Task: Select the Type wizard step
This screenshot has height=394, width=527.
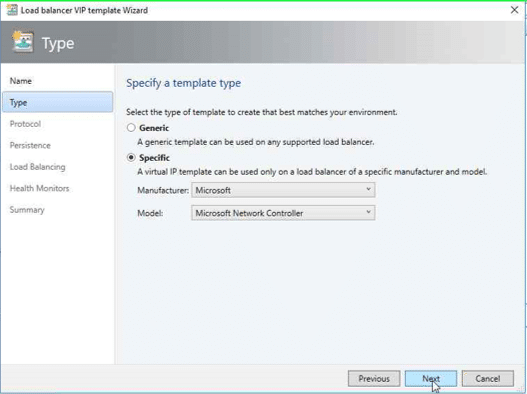Action: coord(57,102)
